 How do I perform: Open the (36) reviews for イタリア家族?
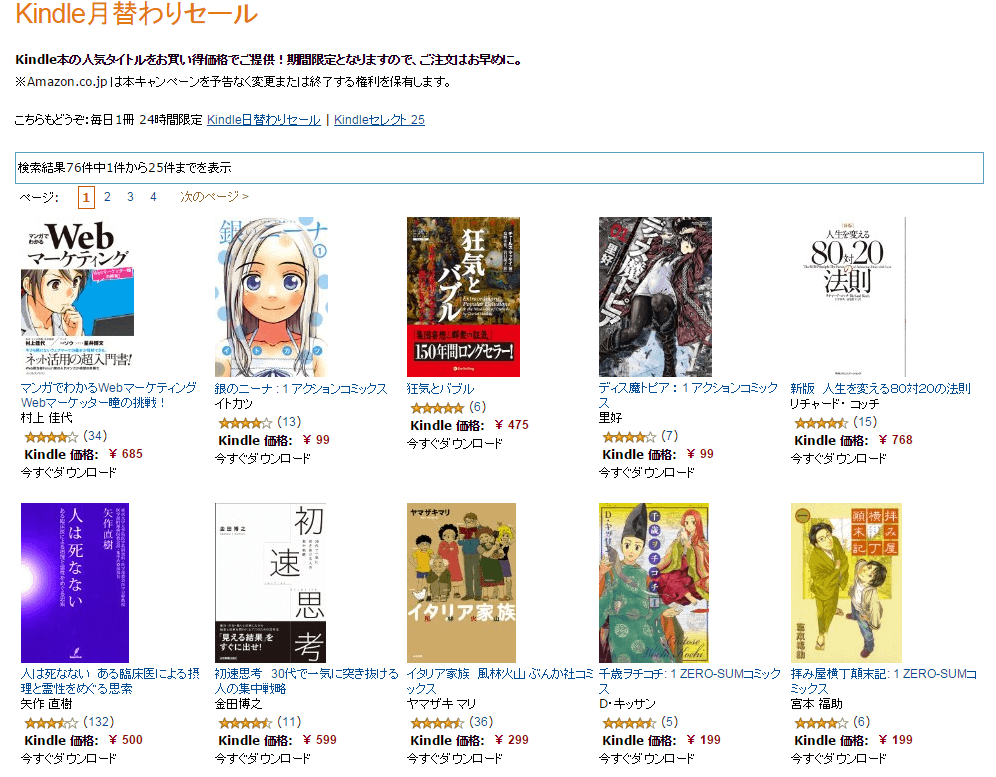(481, 722)
